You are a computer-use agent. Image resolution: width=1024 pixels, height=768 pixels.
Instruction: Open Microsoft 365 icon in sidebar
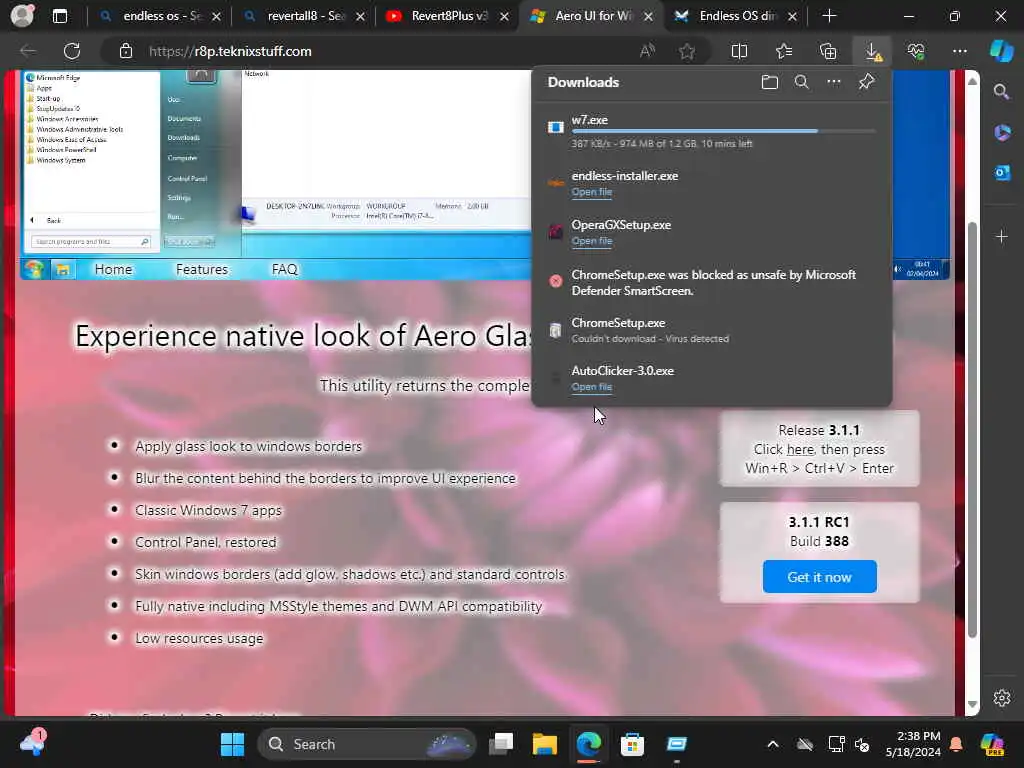1002,133
